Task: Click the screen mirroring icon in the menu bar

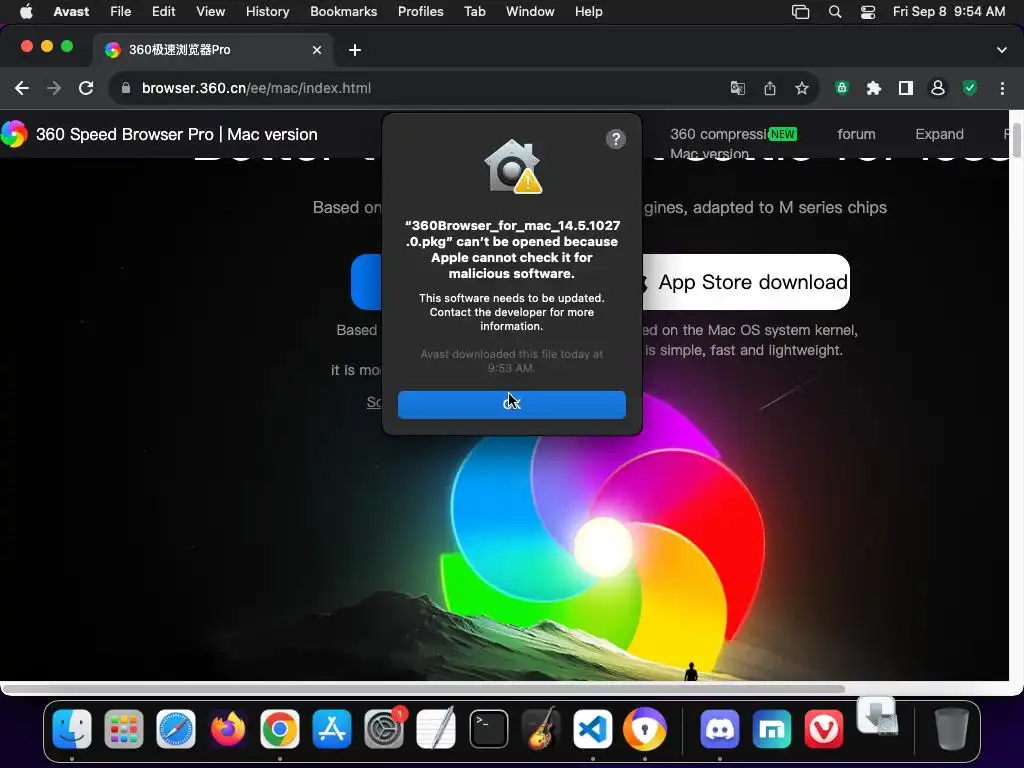Action: click(x=801, y=12)
